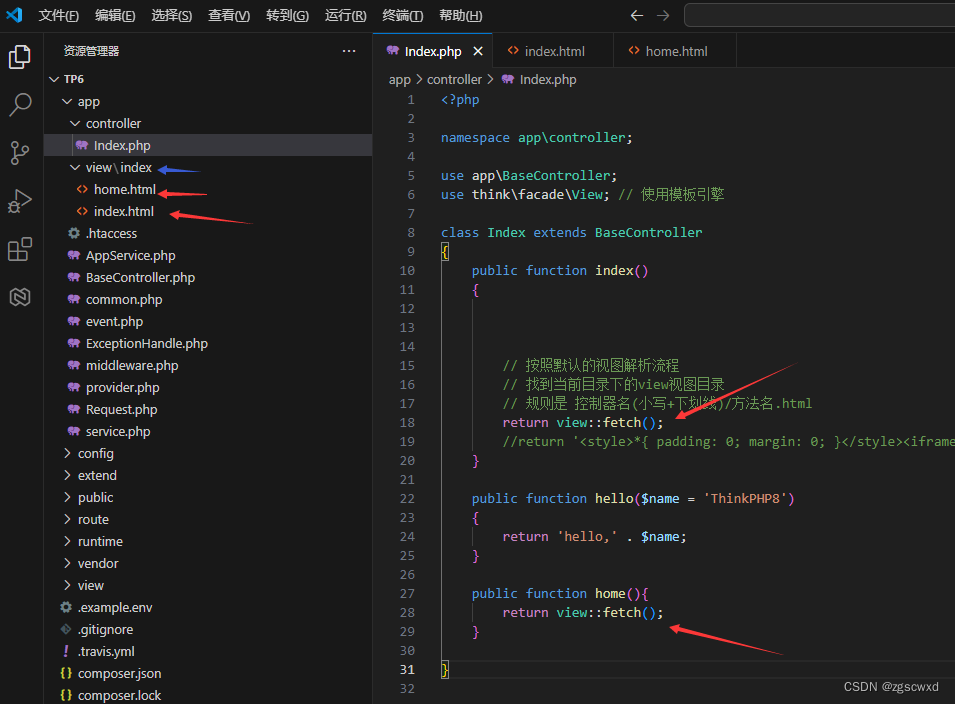
Task: Open the Run and Debug panel
Action: [20, 200]
